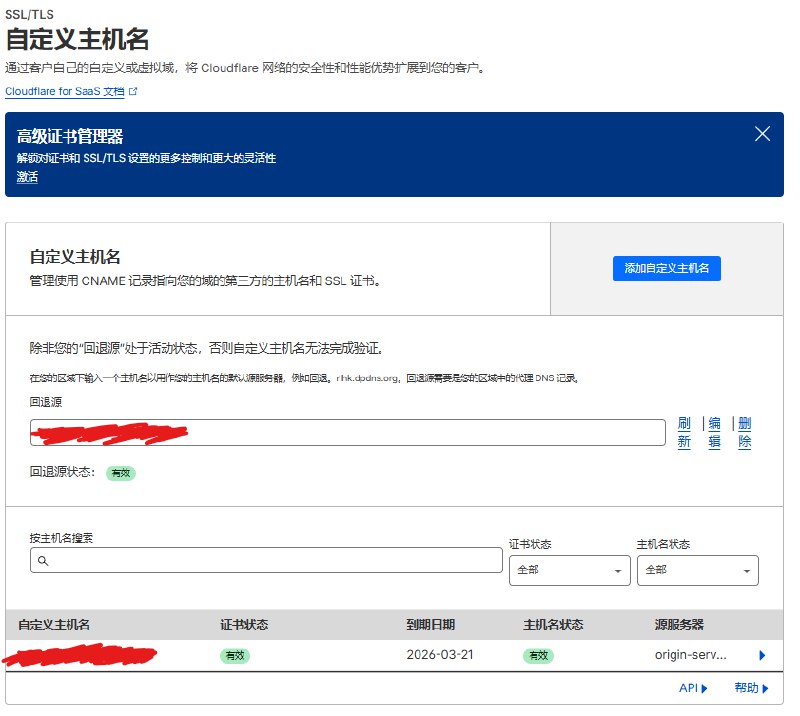Click the magnifier icon in hostname search
Image resolution: width=800 pixels, height=716 pixels.
pos(43,562)
